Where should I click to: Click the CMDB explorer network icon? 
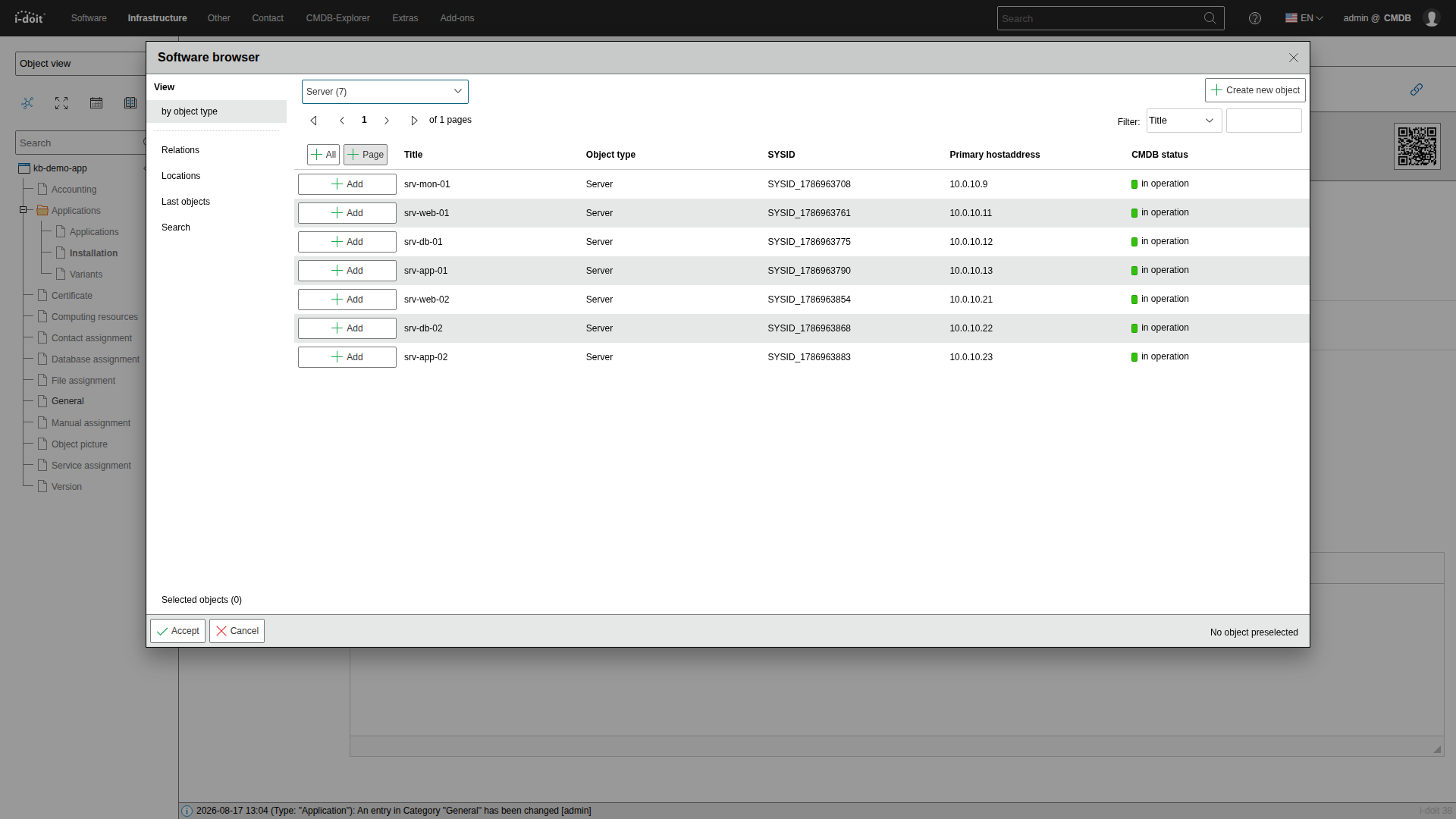click(27, 103)
